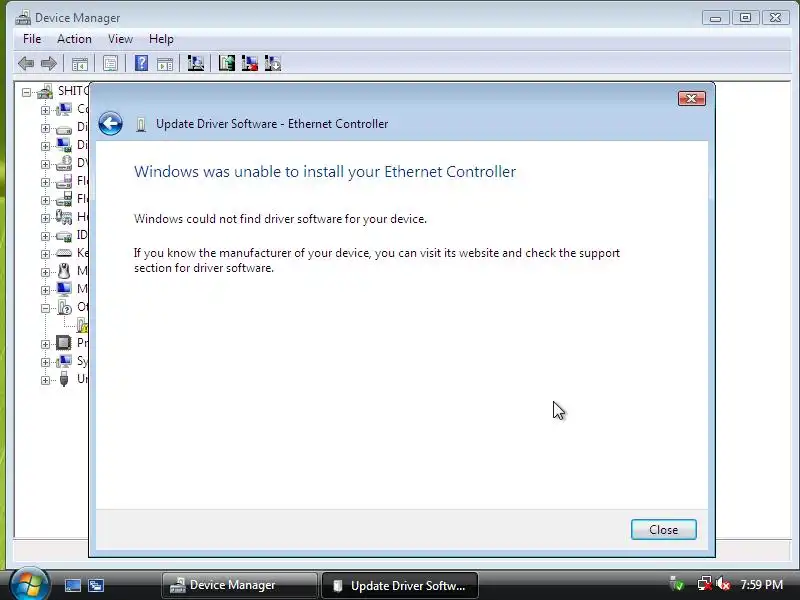Open the File menu
The width and height of the screenshot is (800, 600).
[x=32, y=39]
